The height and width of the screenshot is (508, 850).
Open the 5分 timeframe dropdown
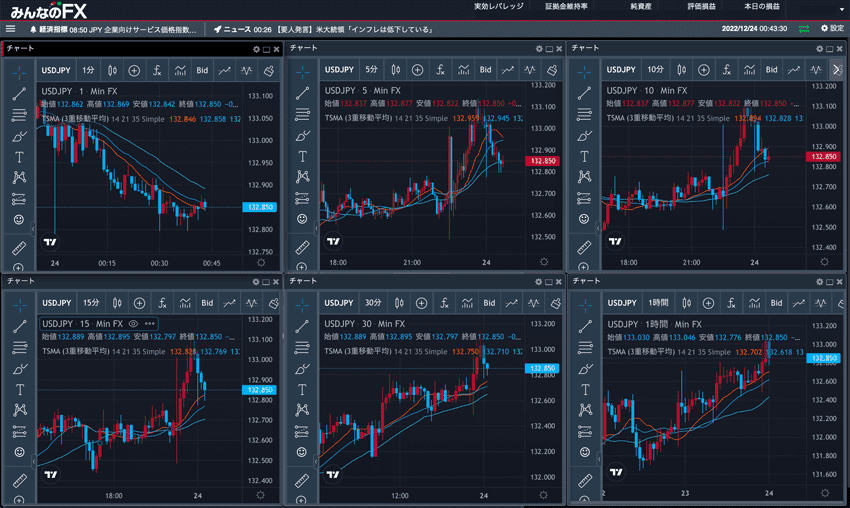(x=371, y=69)
